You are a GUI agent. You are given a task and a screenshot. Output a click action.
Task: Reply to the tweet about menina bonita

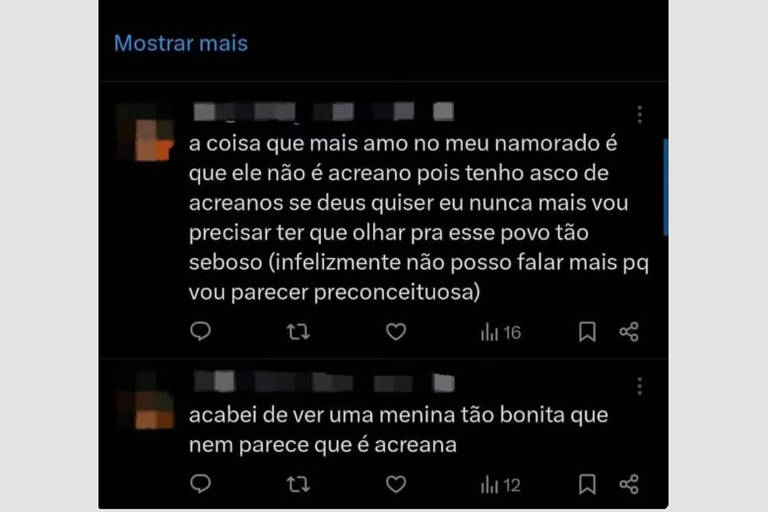pos(200,484)
